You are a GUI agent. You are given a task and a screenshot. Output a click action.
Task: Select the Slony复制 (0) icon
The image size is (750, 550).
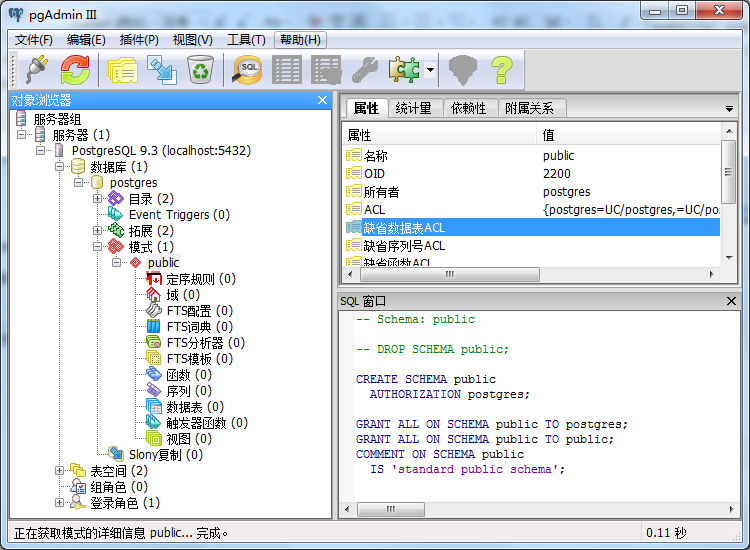(116, 454)
